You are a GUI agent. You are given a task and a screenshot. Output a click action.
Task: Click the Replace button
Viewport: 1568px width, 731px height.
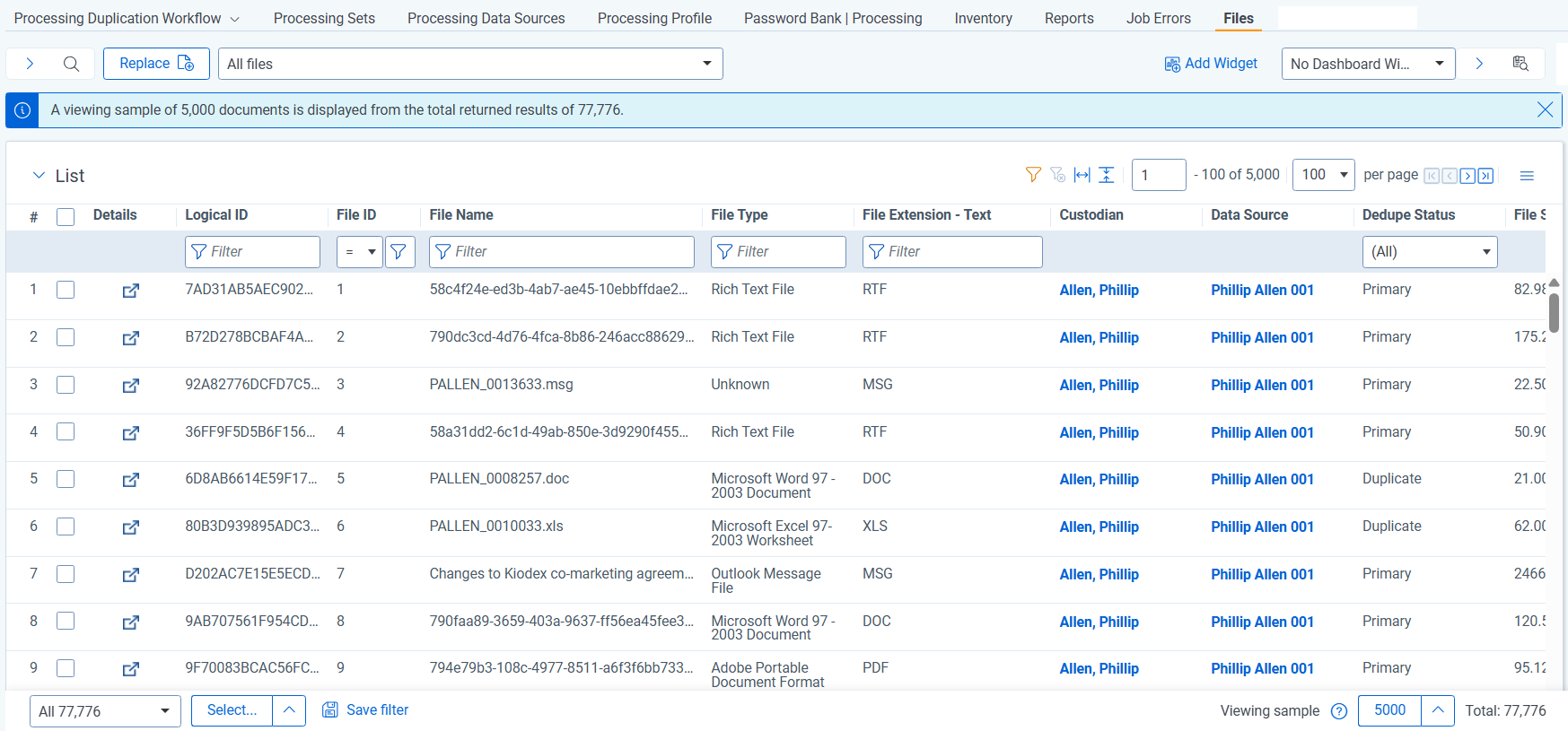pos(156,64)
